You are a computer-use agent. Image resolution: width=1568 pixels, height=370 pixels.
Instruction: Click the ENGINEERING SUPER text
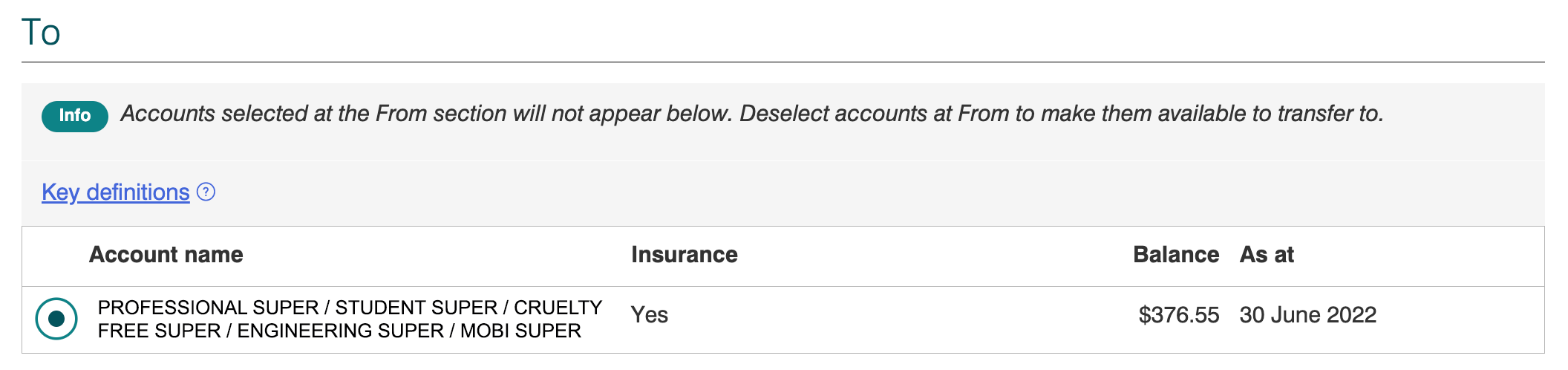click(341, 331)
